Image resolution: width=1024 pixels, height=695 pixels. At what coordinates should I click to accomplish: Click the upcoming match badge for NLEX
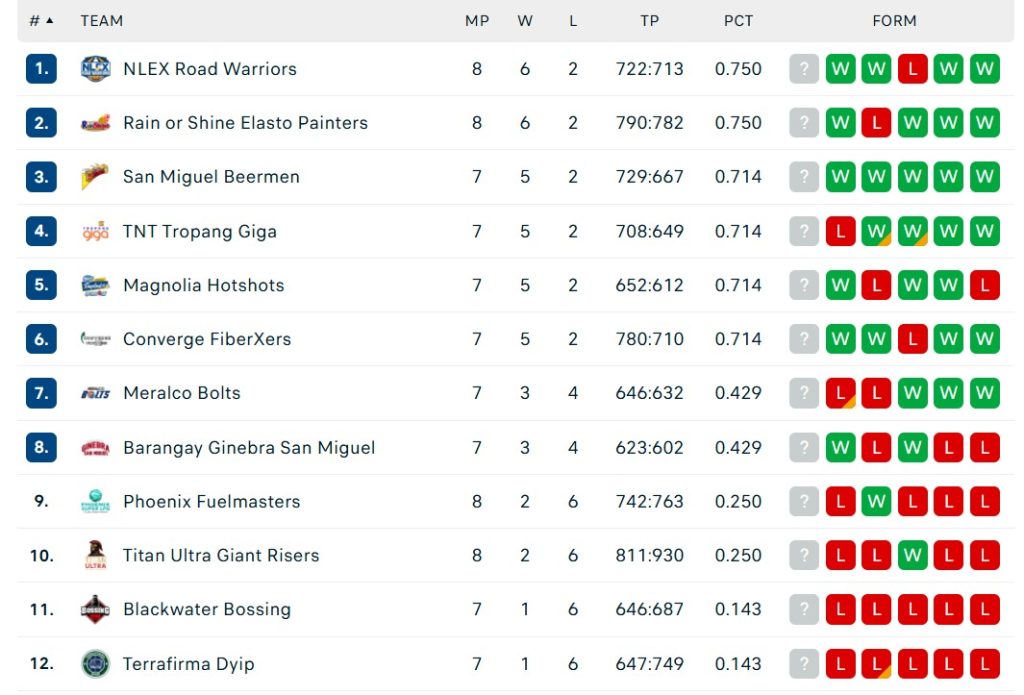(803, 68)
